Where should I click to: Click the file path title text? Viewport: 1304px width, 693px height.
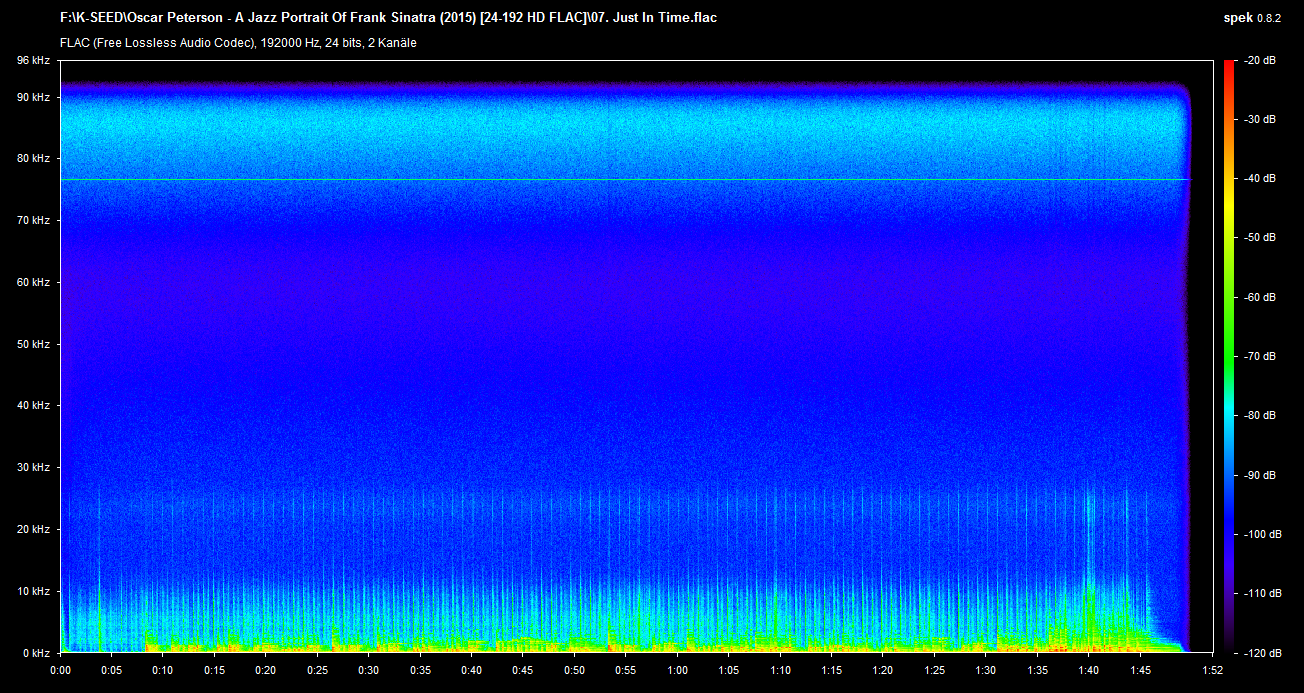[388, 18]
